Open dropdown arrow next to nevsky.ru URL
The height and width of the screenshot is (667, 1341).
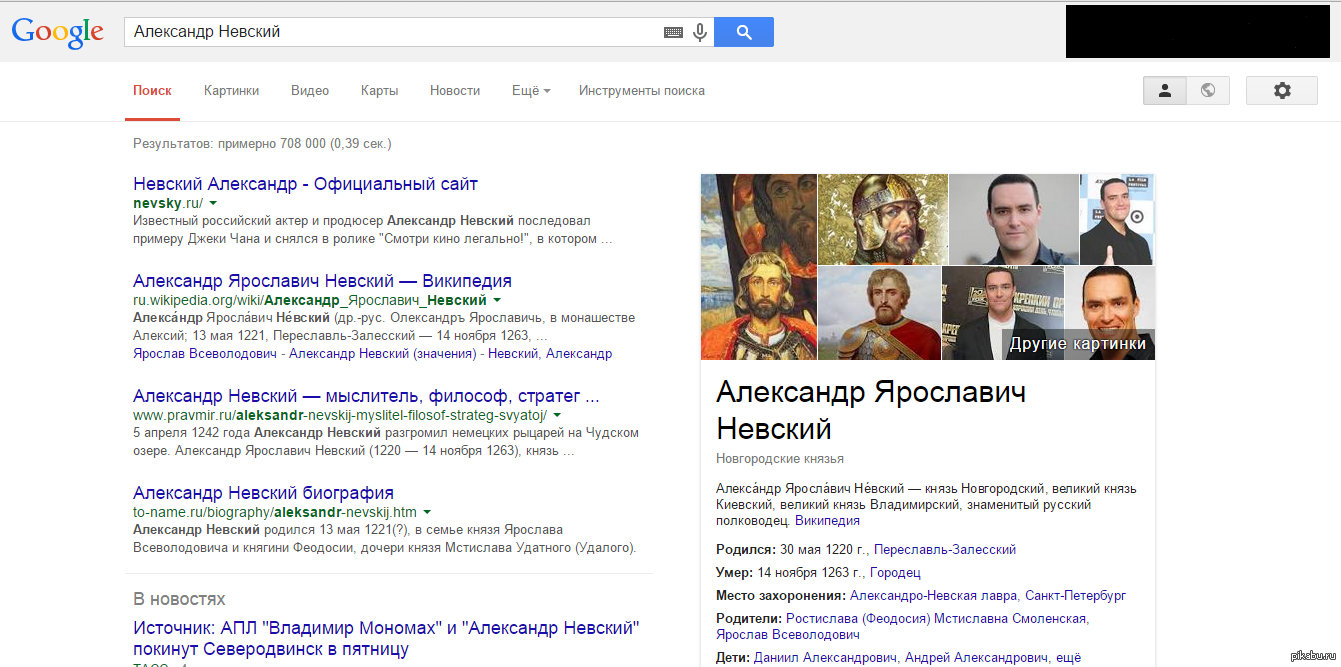pyautogui.click(x=213, y=203)
